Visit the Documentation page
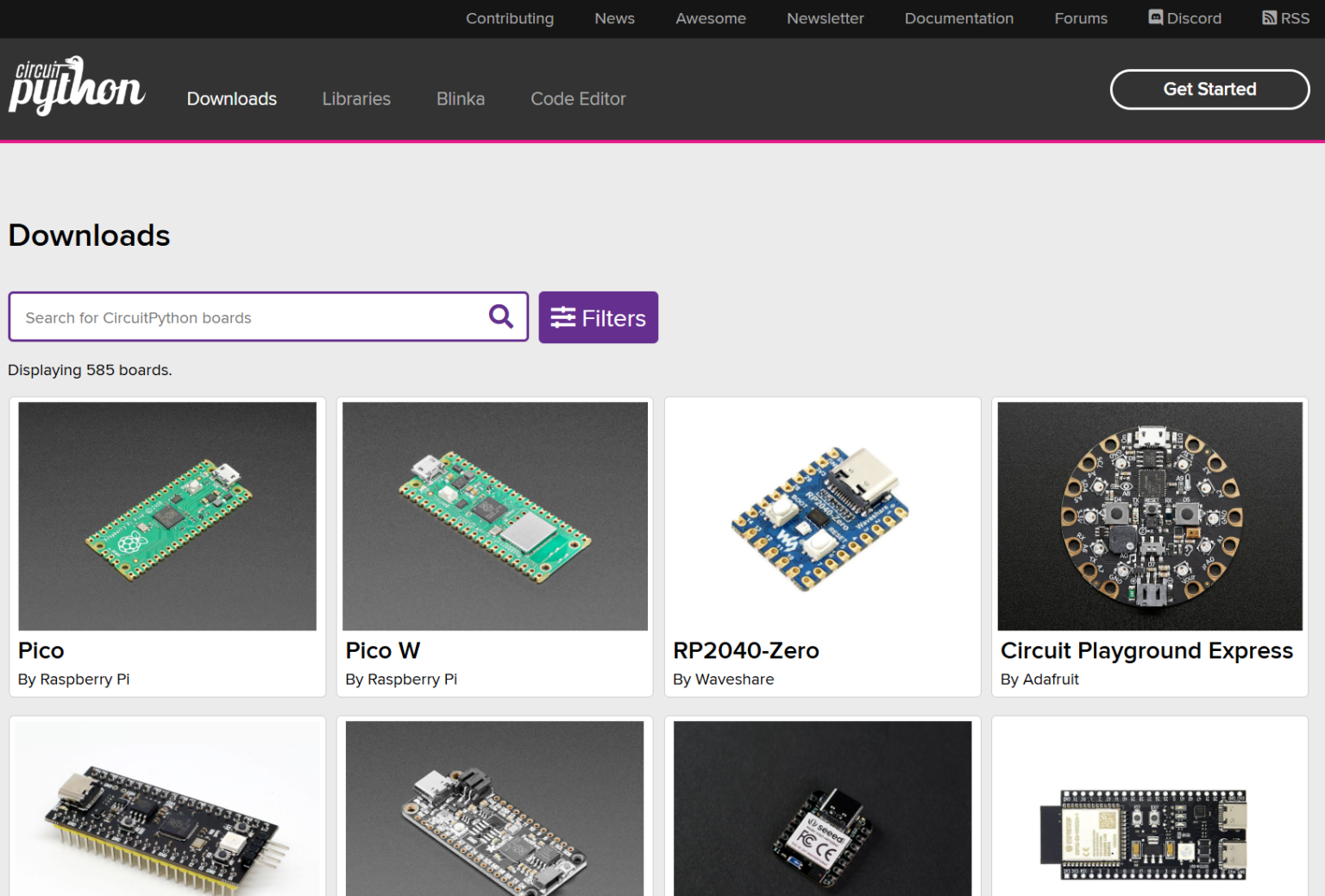The height and width of the screenshot is (896, 1325). tap(958, 18)
